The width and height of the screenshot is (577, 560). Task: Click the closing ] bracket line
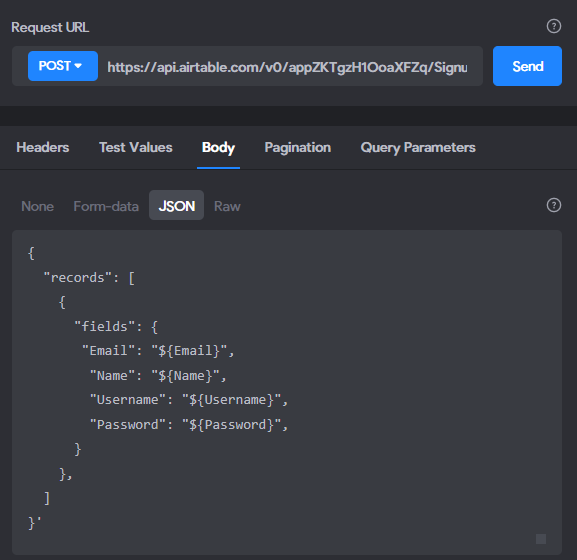coord(47,498)
